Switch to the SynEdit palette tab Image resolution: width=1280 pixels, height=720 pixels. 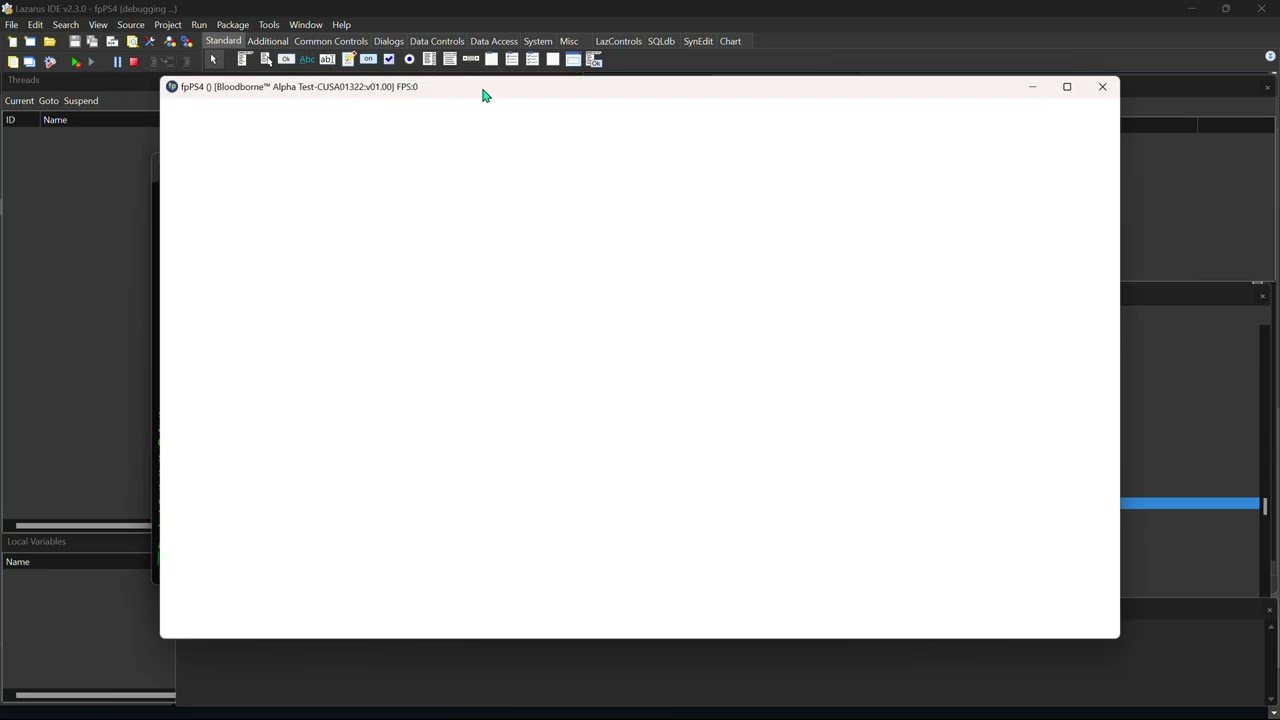click(x=698, y=41)
